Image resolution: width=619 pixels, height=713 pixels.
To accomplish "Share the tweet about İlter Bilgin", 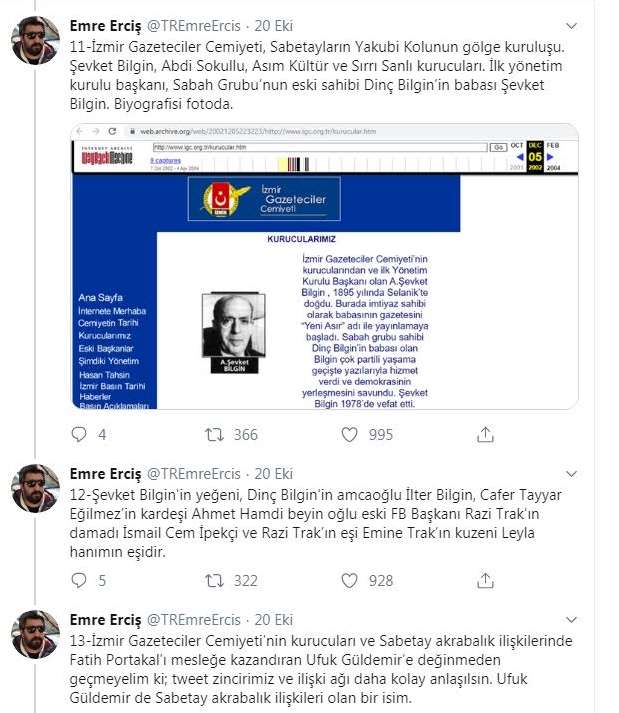I will coord(485,580).
